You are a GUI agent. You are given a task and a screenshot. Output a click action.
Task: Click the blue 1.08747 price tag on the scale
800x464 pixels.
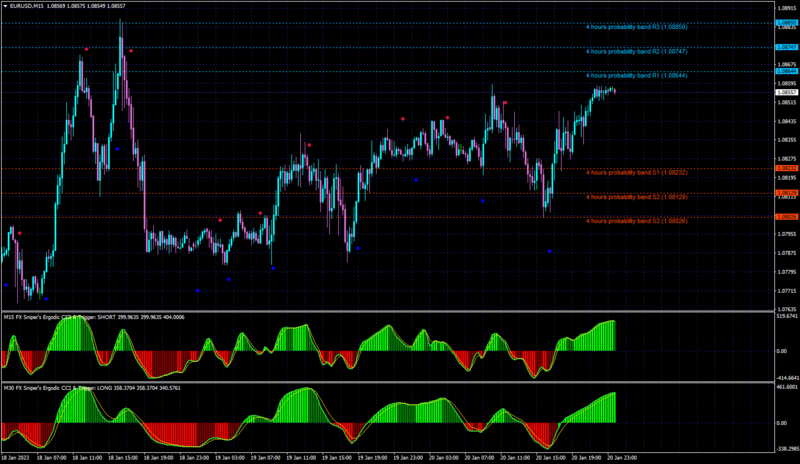786,47
